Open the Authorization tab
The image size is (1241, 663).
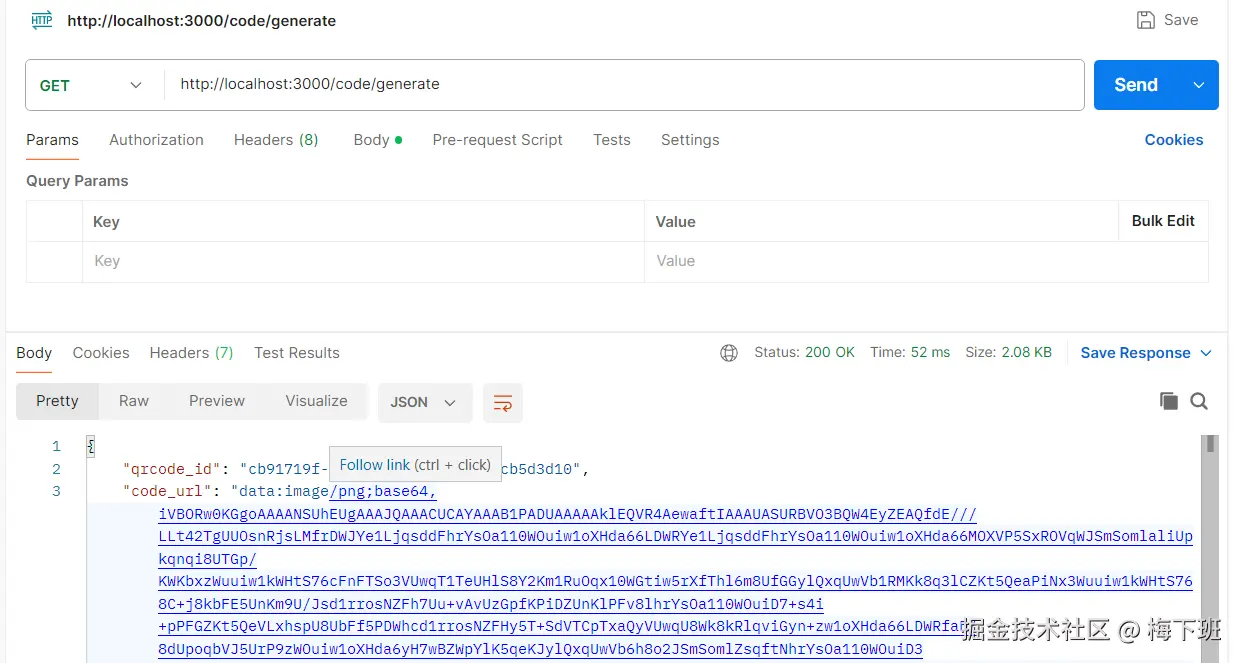pyautogui.click(x=156, y=140)
